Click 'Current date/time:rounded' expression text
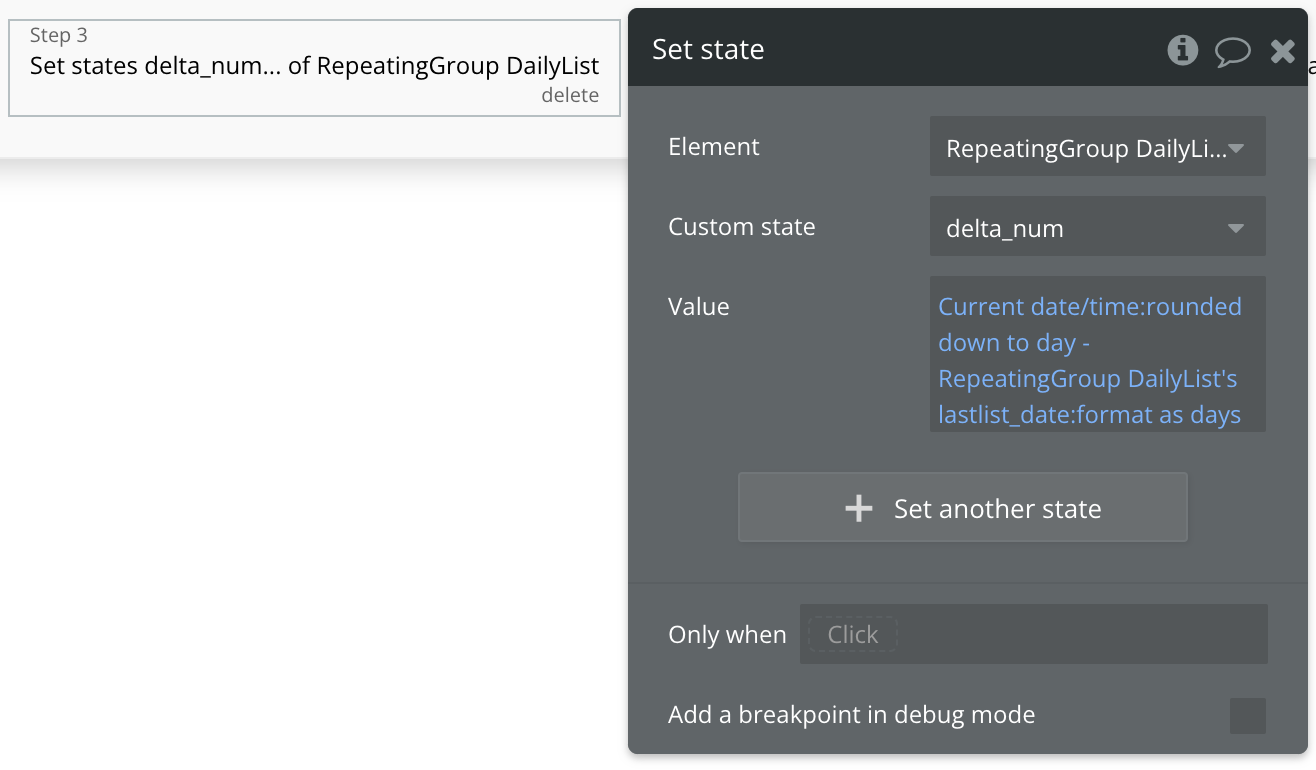This screenshot has width=1316, height=770. pos(1089,307)
